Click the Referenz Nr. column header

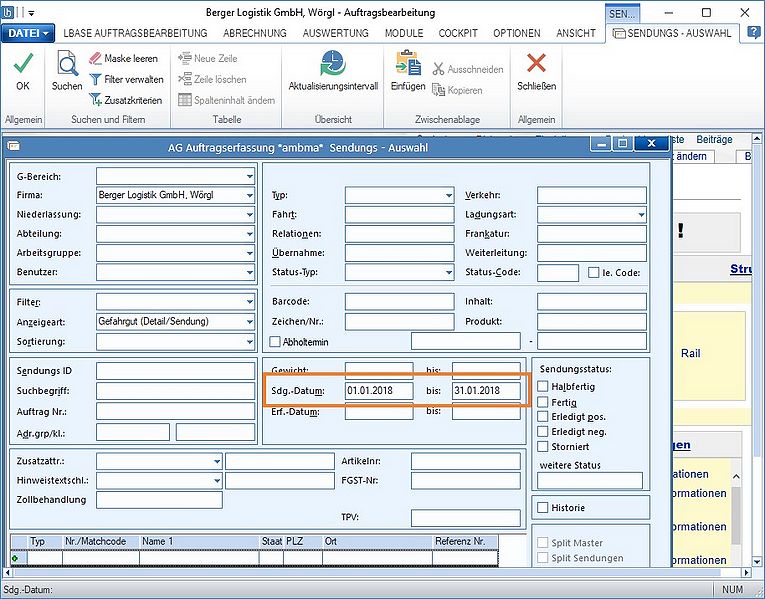[465, 541]
